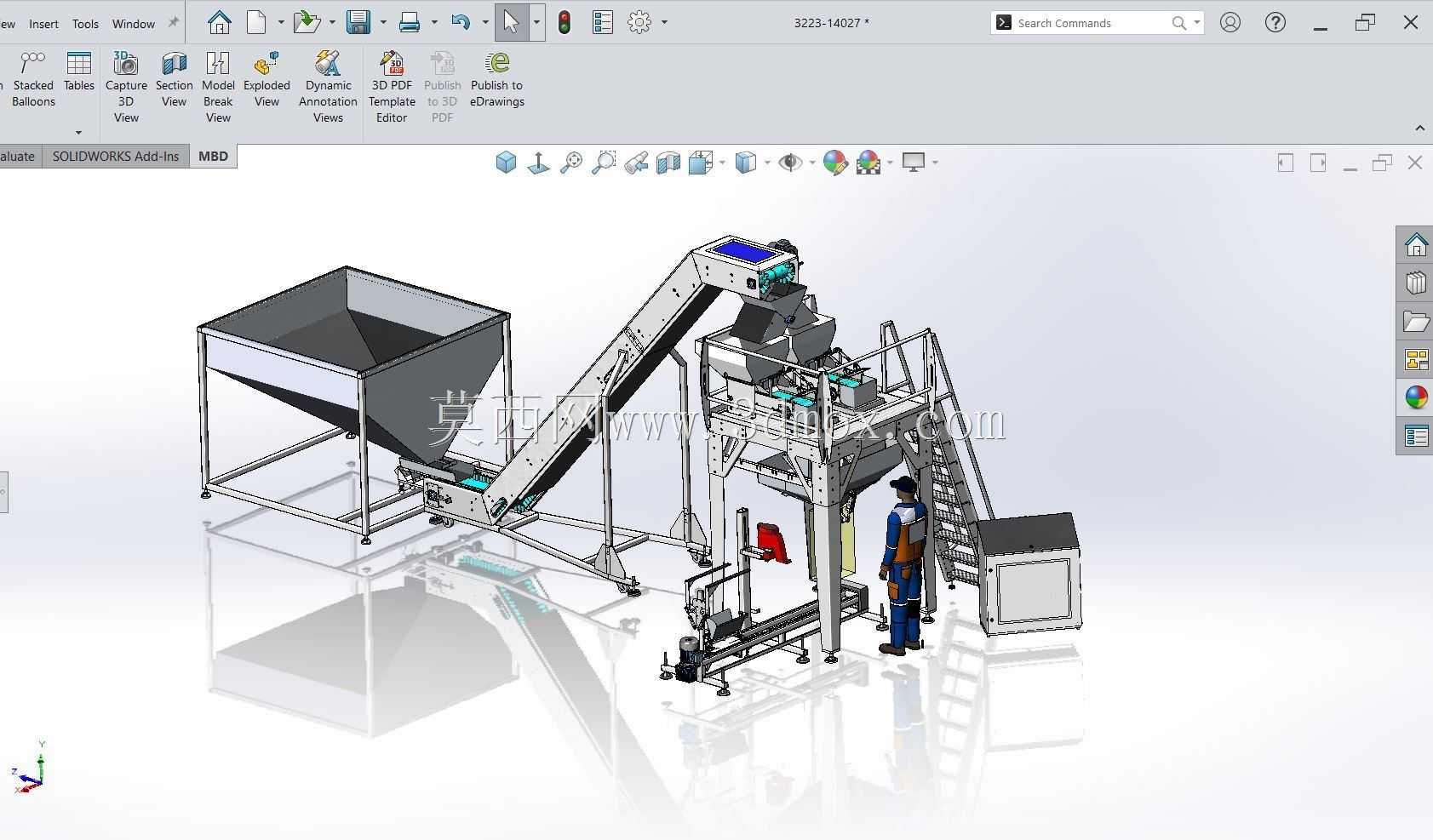This screenshot has height=840, width=1433.
Task: Save the document with the Save icon
Action: tap(358, 22)
